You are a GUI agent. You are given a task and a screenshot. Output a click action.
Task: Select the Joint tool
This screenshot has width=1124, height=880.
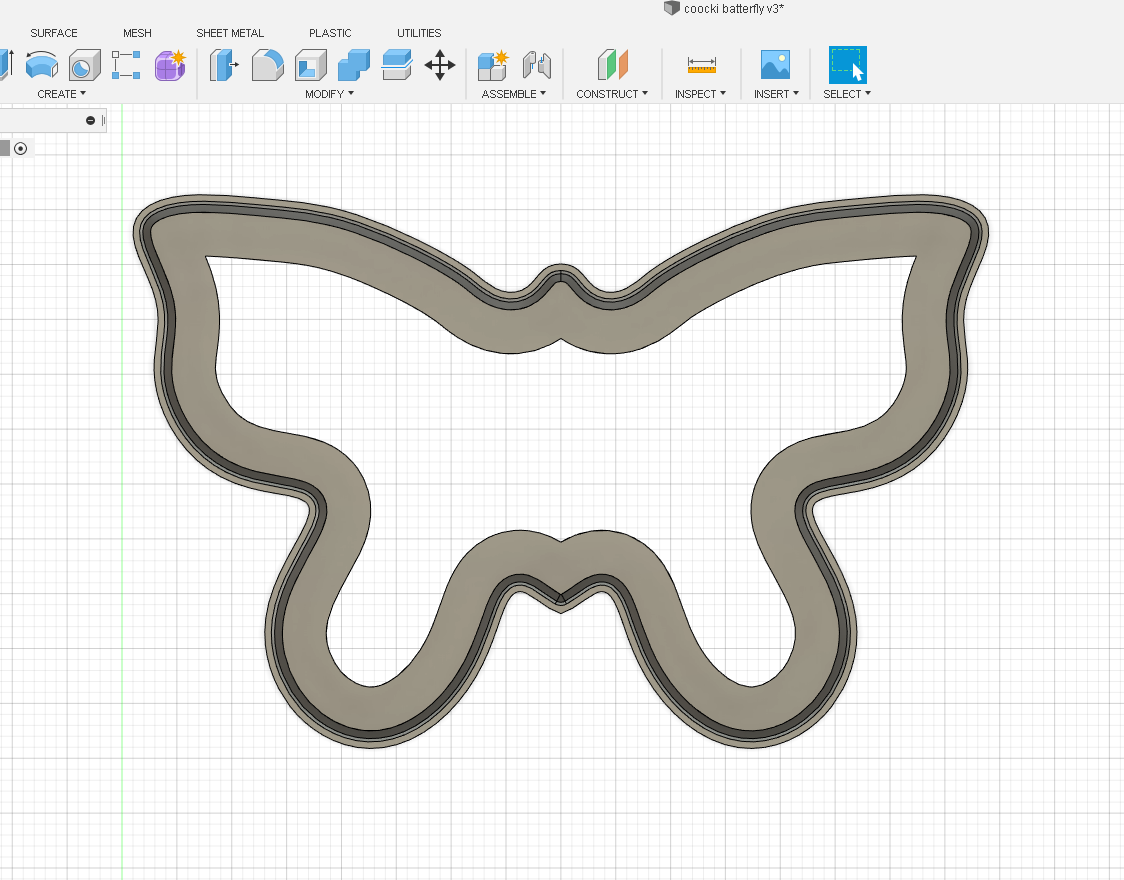coord(537,65)
